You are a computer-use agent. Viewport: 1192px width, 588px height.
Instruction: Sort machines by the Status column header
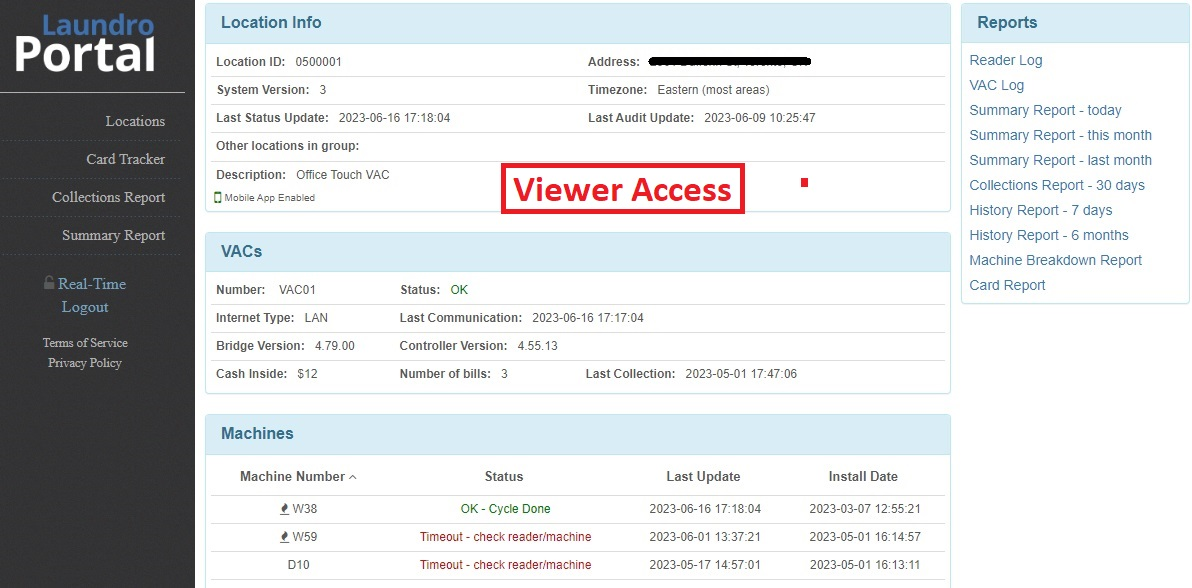[x=504, y=477]
